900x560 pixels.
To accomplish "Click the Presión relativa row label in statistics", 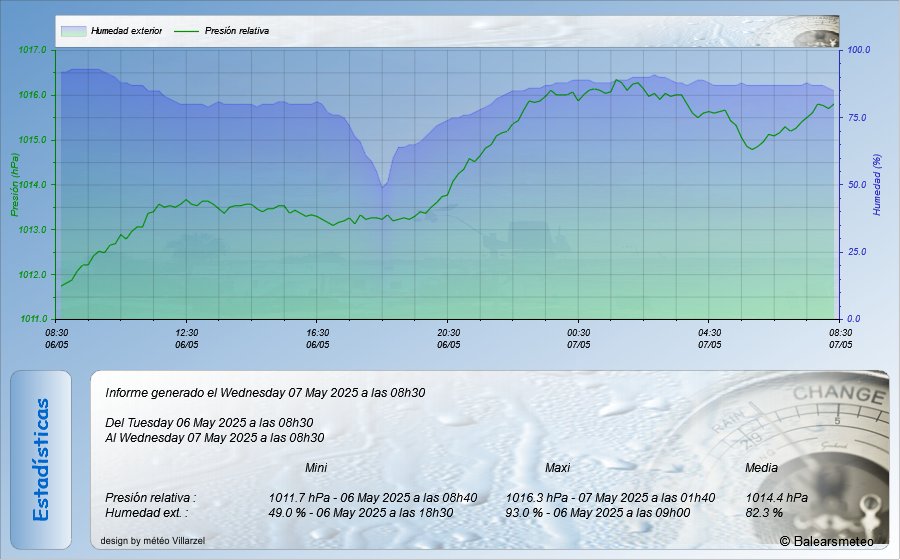I will 150,497.
